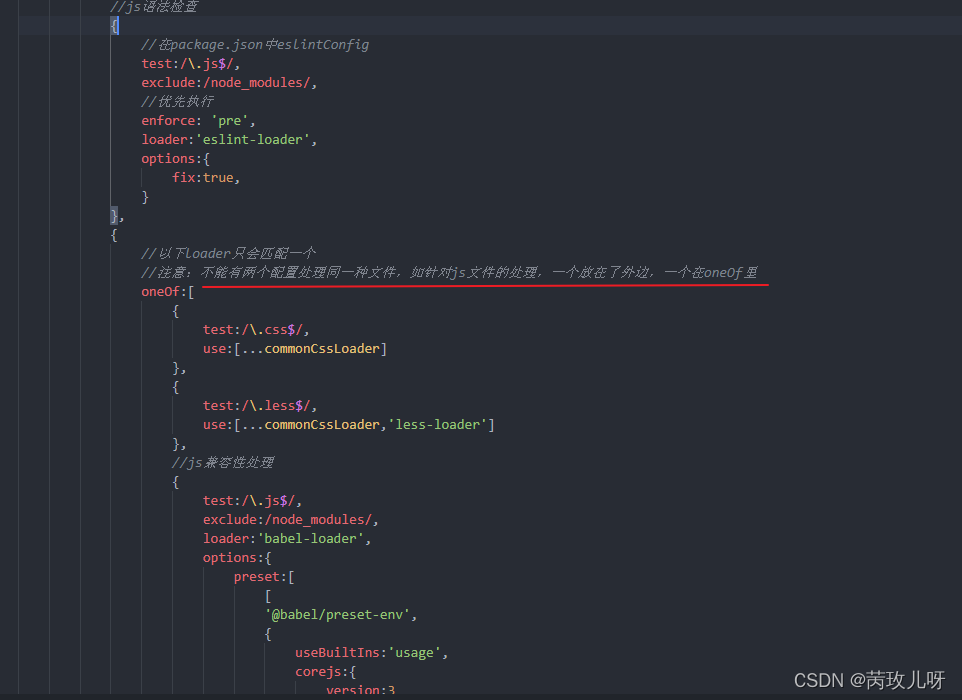This screenshot has height=700, width=962.
Task: Click the highlighted opening brace at top
Action: 115,26
